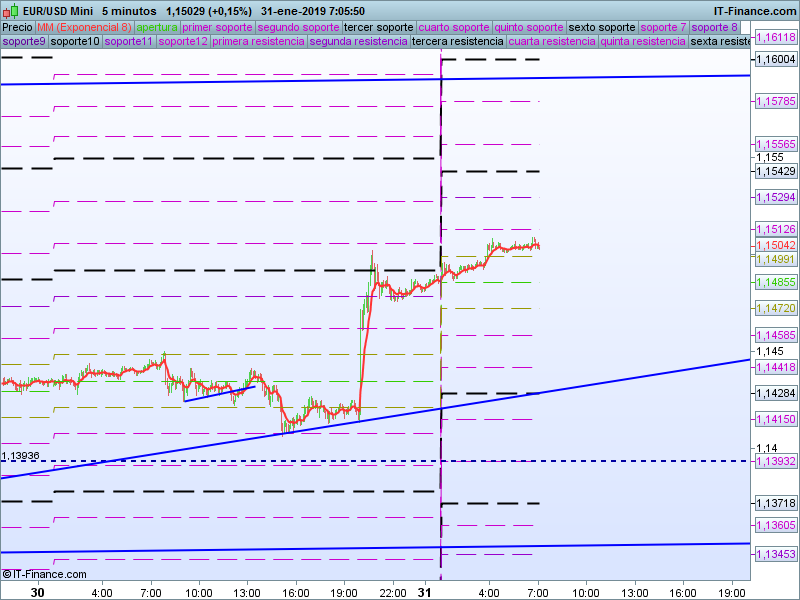Click the chart icon beside EUR/USD Mini

(x=8, y=11)
